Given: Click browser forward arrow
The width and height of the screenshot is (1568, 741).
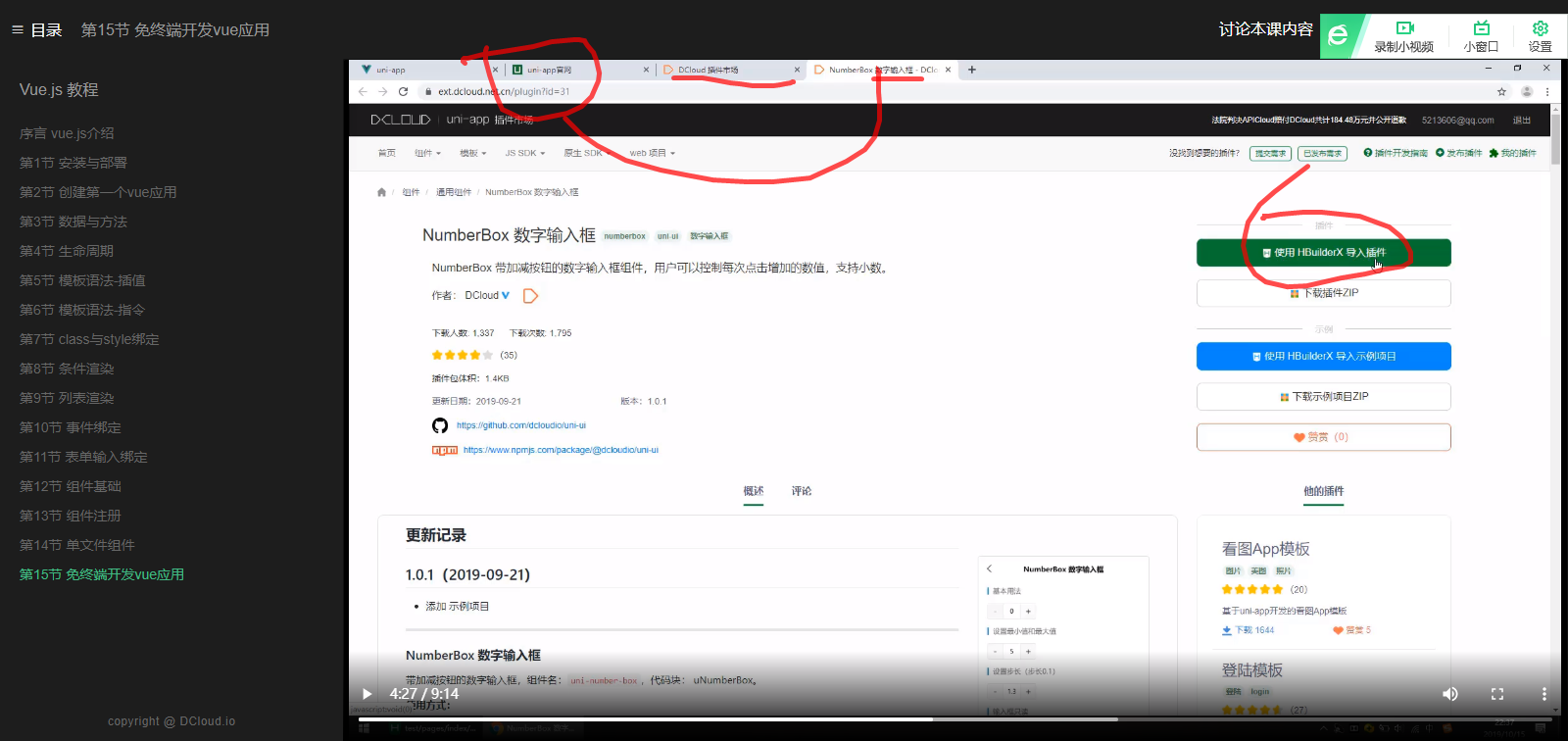Looking at the screenshot, I should tap(382, 91).
